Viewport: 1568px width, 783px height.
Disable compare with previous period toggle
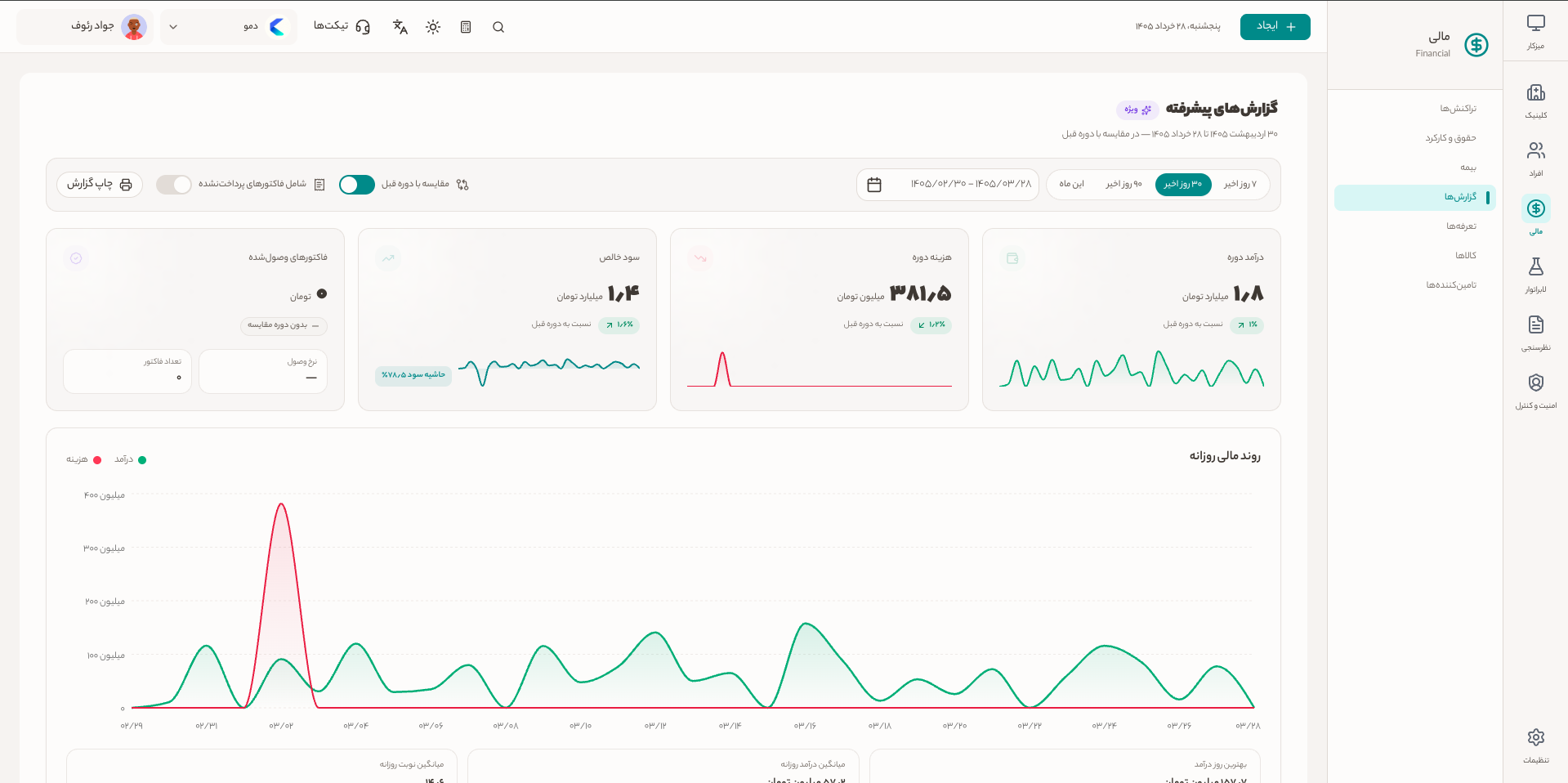pyautogui.click(x=357, y=185)
